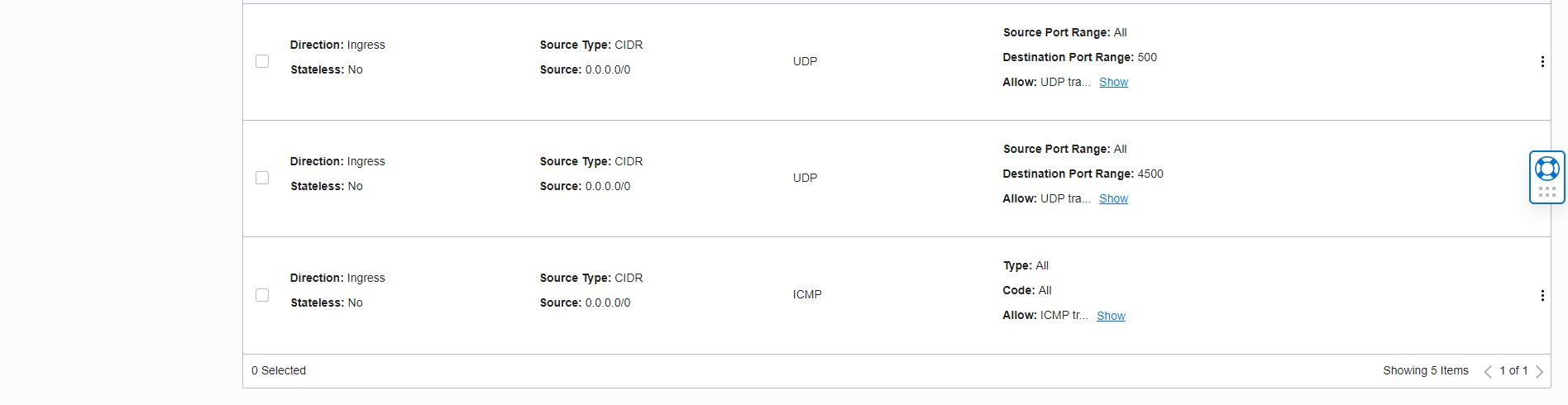
Task: Open the lifebuoy help widget
Action: [1547, 169]
